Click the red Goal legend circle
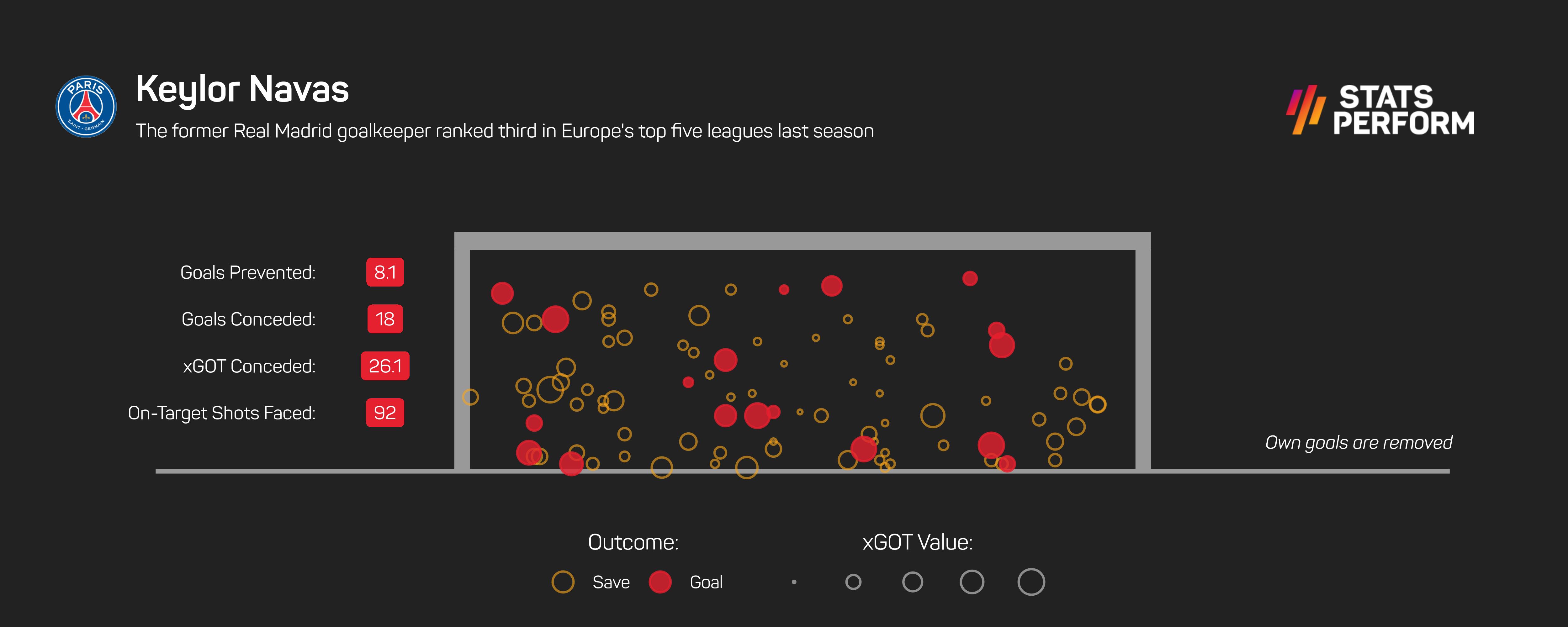Viewport: 1568px width, 627px height. pos(660,582)
